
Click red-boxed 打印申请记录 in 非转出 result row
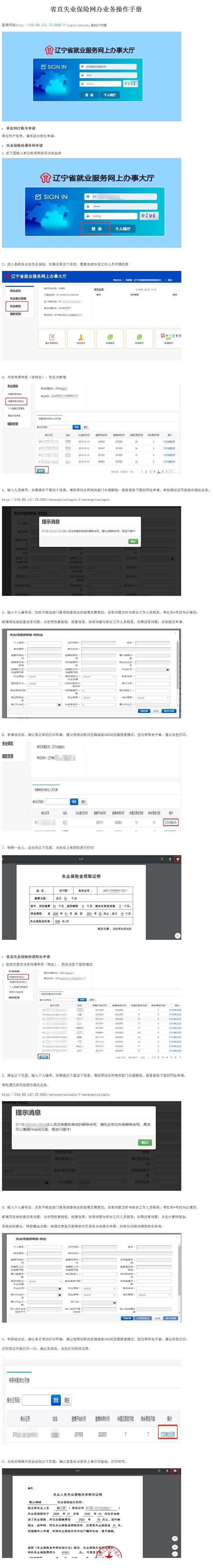point(170,822)
